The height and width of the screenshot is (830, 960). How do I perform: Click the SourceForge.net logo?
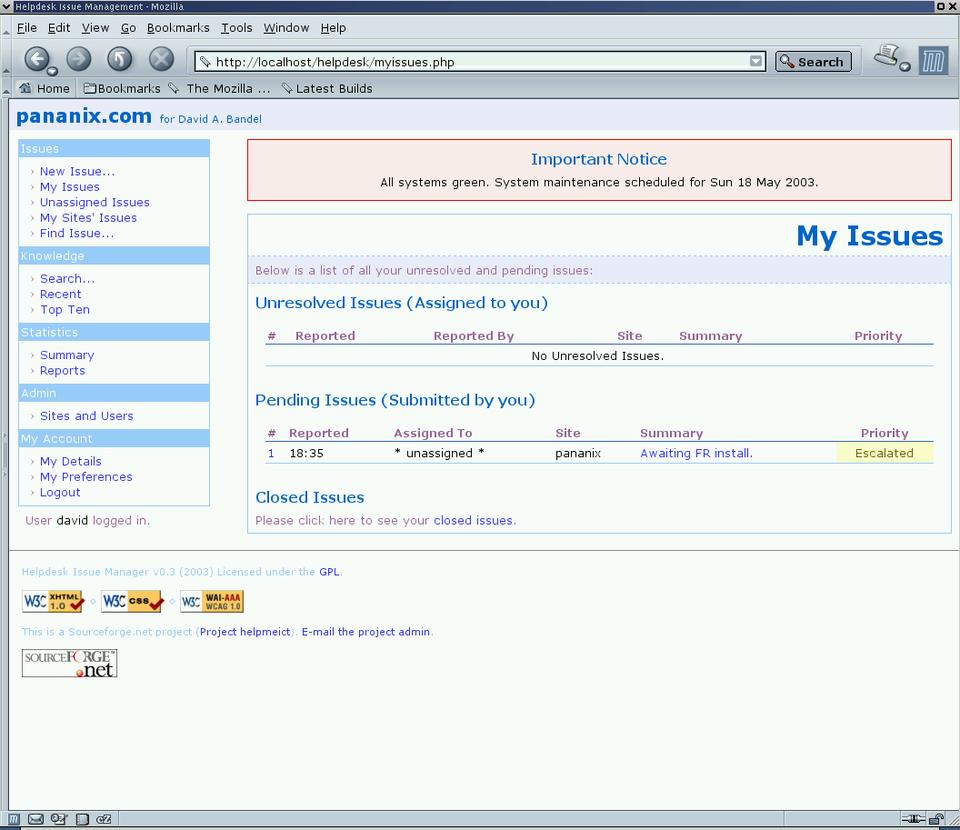[70, 663]
